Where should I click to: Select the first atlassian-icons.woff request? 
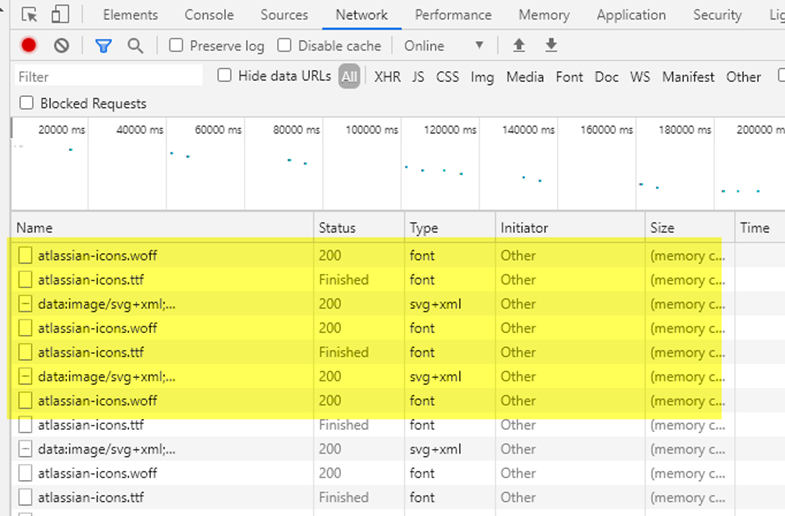click(398, 255)
